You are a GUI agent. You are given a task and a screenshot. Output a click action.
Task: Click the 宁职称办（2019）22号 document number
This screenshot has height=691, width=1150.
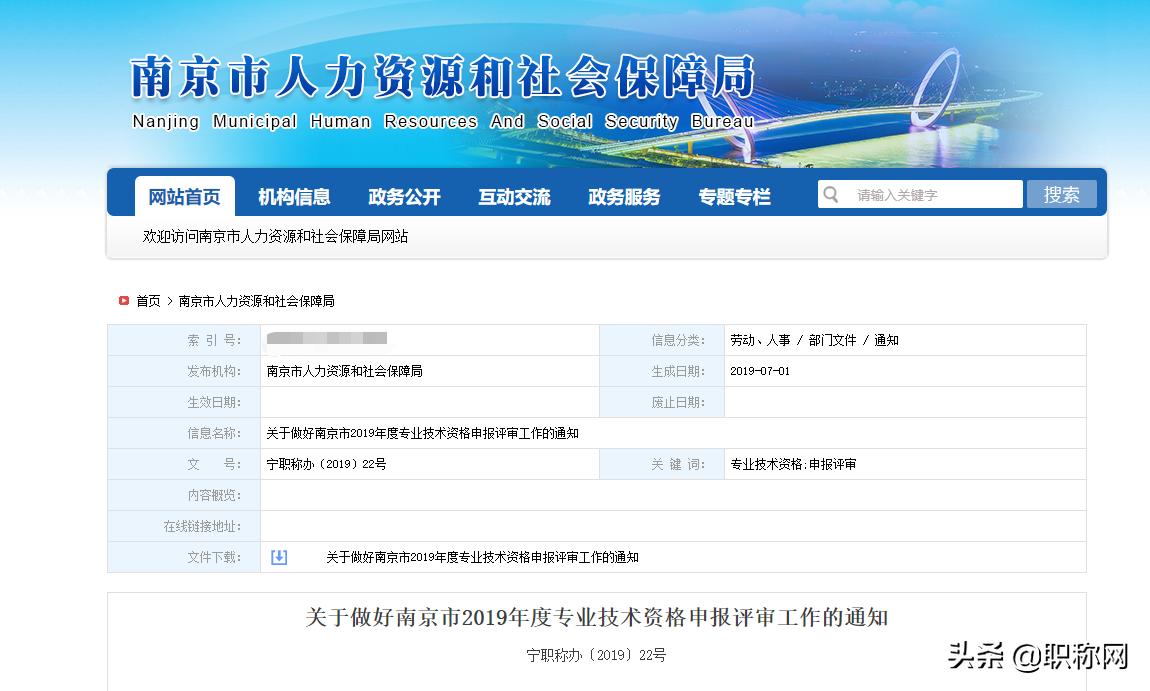[x=328, y=463]
